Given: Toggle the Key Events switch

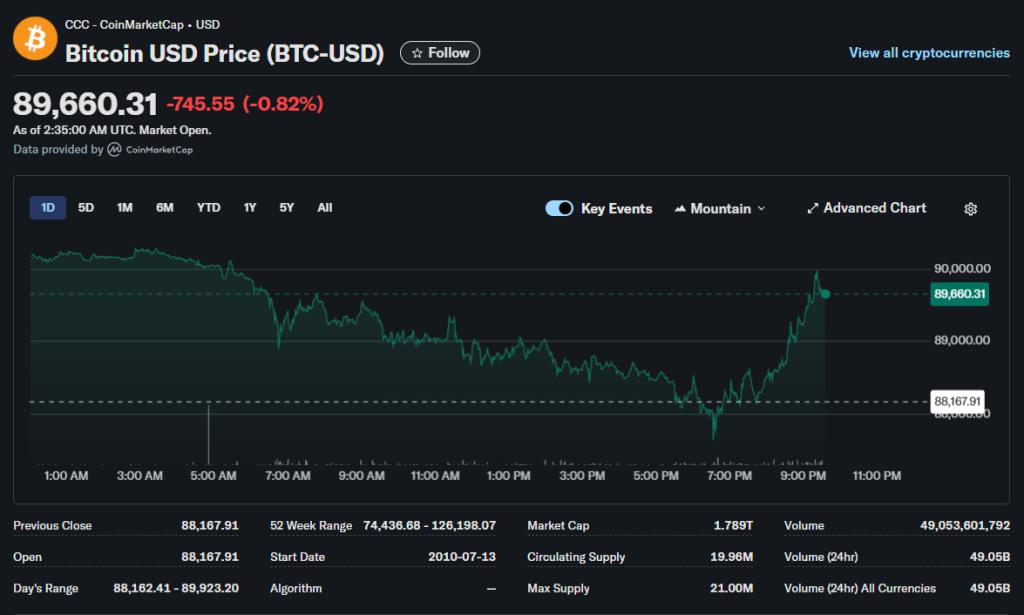Looking at the screenshot, I should 559,208.
